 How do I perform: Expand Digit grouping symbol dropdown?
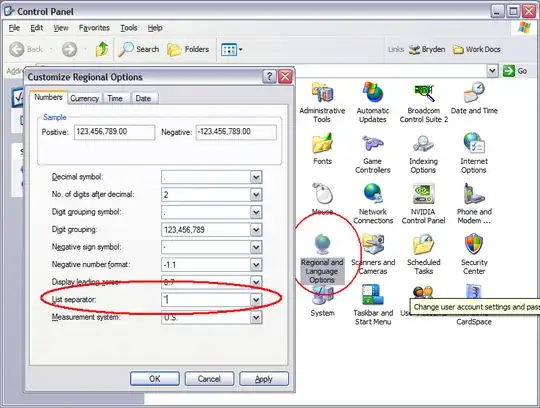[x=256, y=212]
